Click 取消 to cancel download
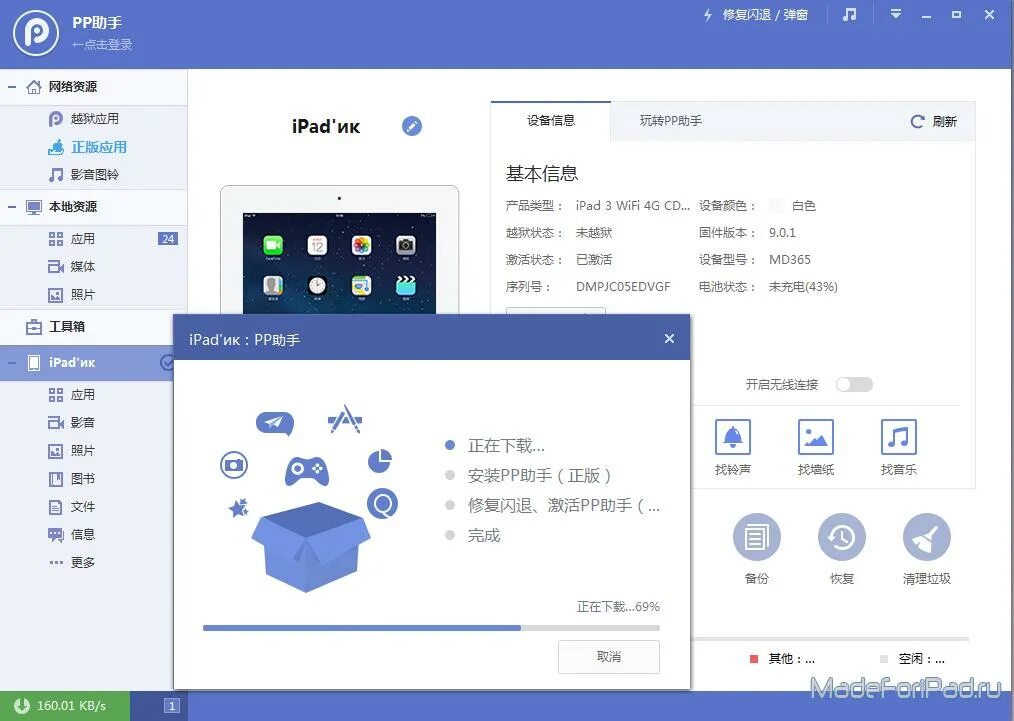The height and width of the screenshot is (721, 1014). tap(609, 657)
